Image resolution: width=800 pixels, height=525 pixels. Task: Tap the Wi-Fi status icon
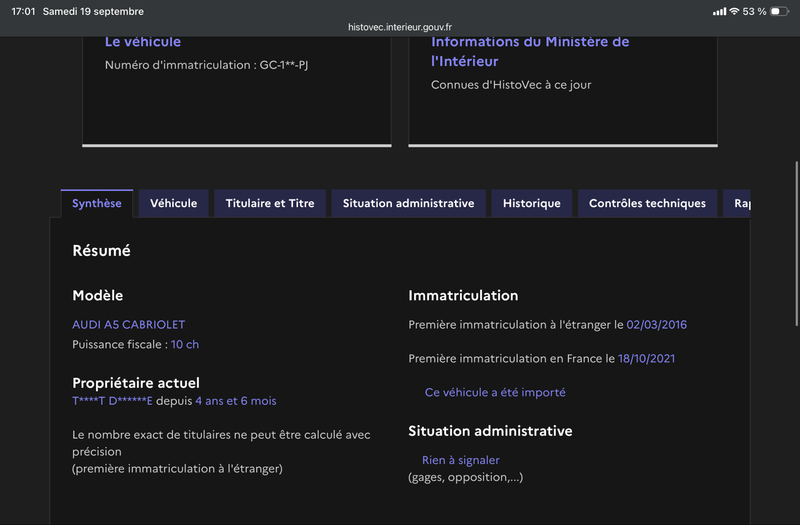pyautogui.click(x=734, y=11)
